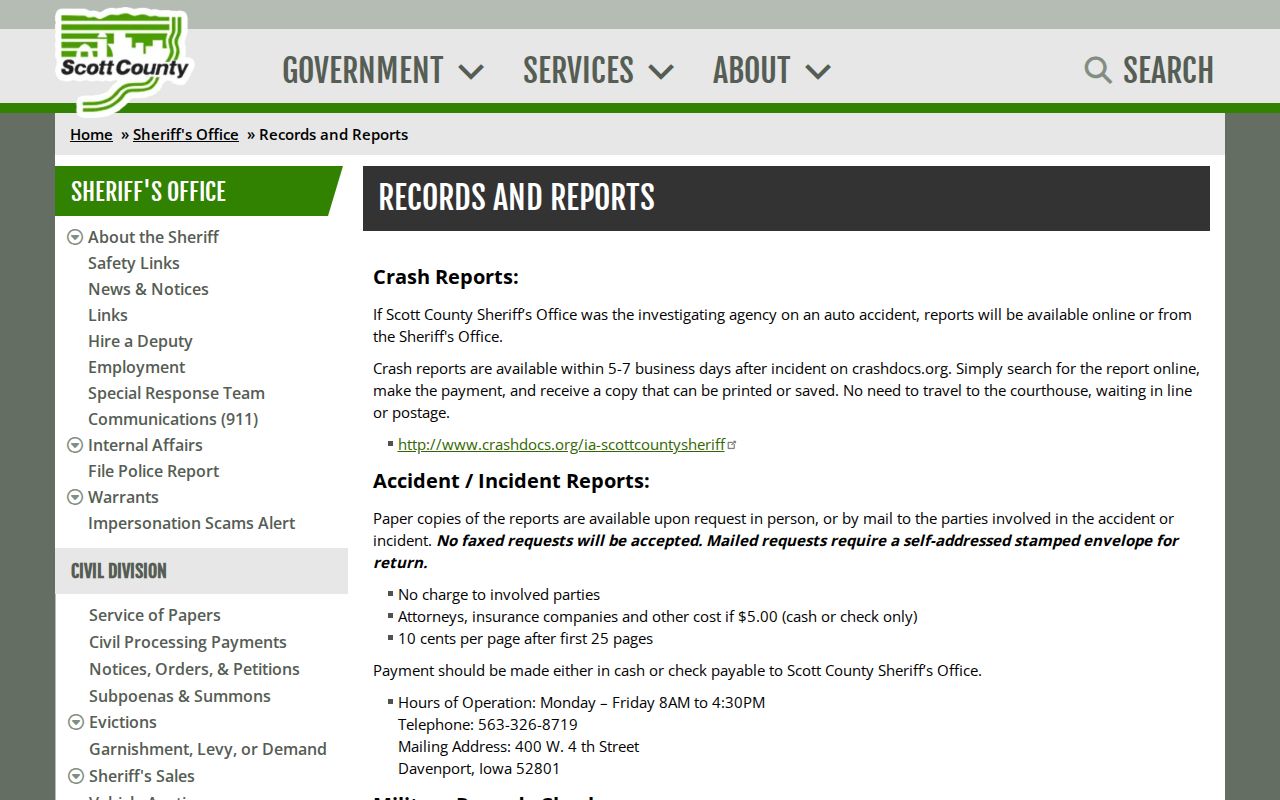View the Special Response Team page

176,393
